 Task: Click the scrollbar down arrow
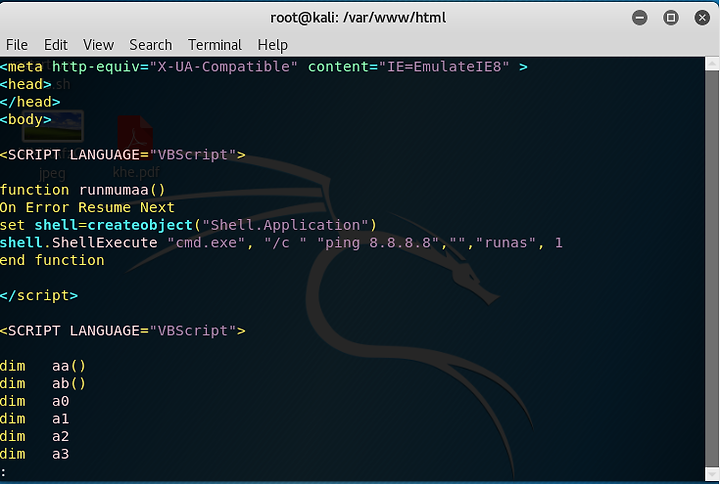pyautogui.click(x=712, y=473)
